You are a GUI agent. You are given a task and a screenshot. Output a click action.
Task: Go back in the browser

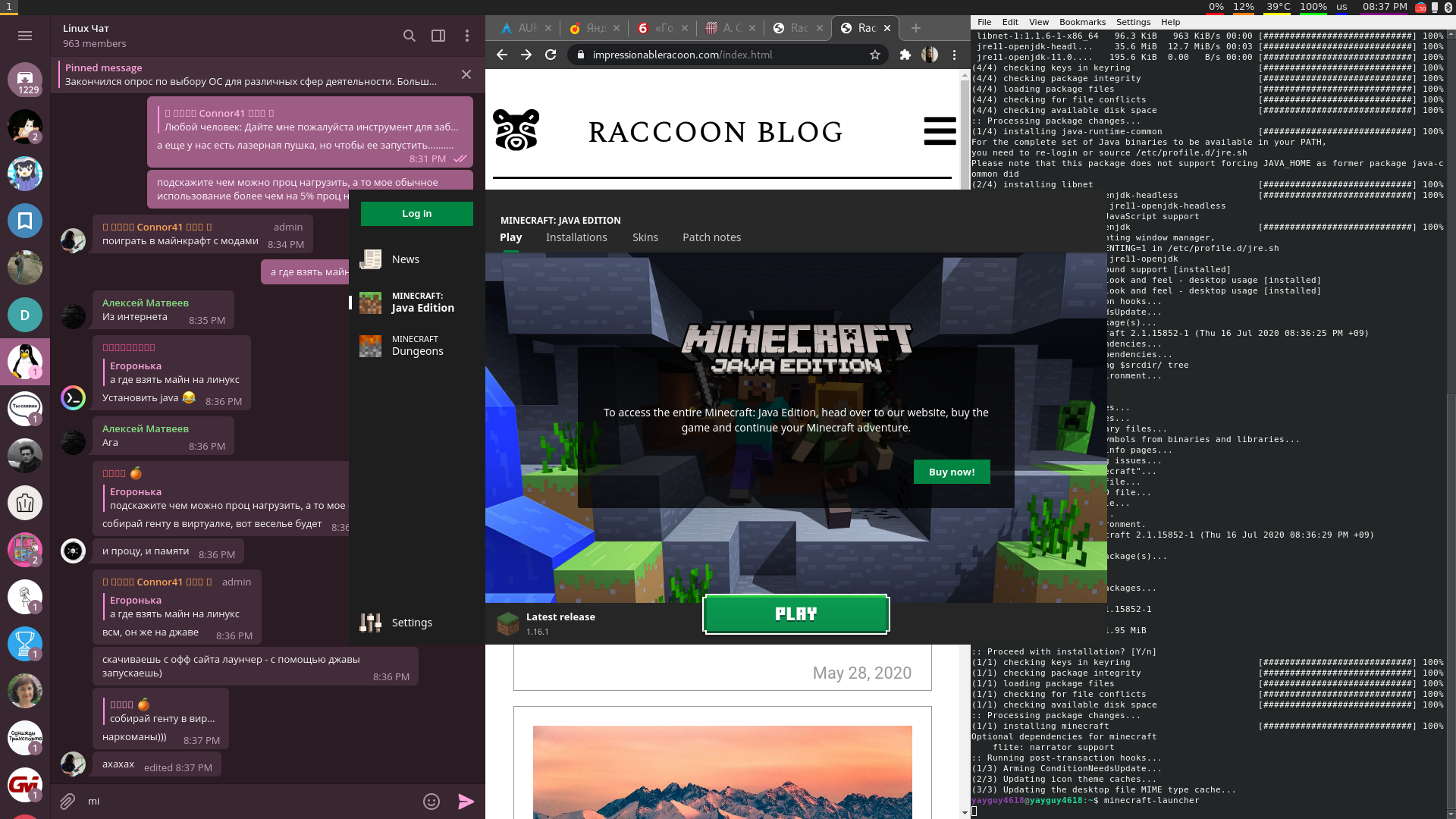(502, 55)
